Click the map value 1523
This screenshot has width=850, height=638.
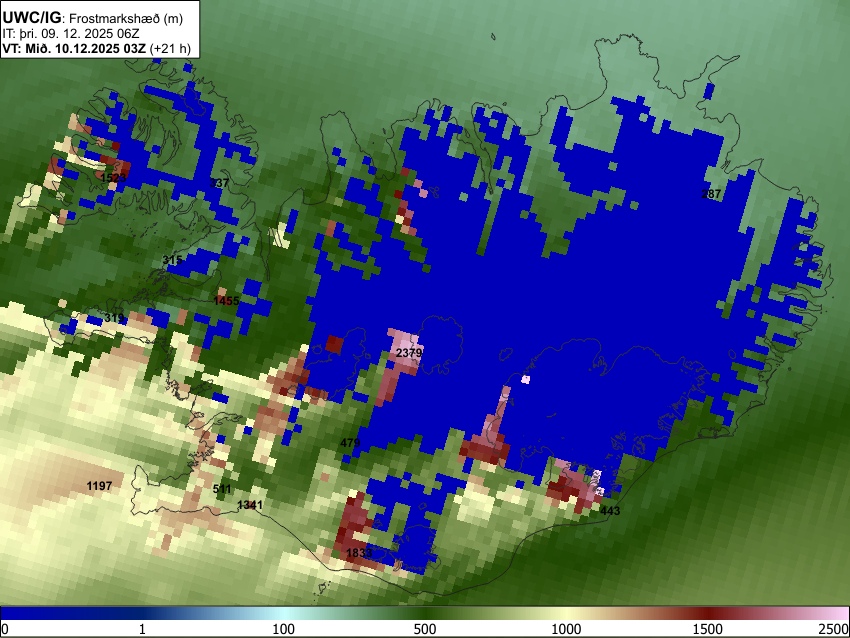point(113,178)
